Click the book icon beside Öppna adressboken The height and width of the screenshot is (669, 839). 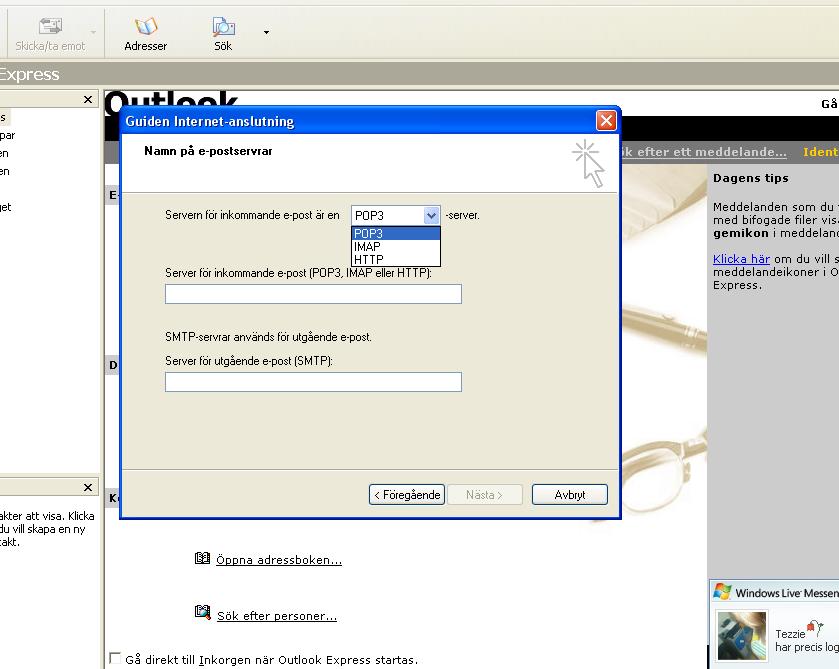[x=202, y=559]
